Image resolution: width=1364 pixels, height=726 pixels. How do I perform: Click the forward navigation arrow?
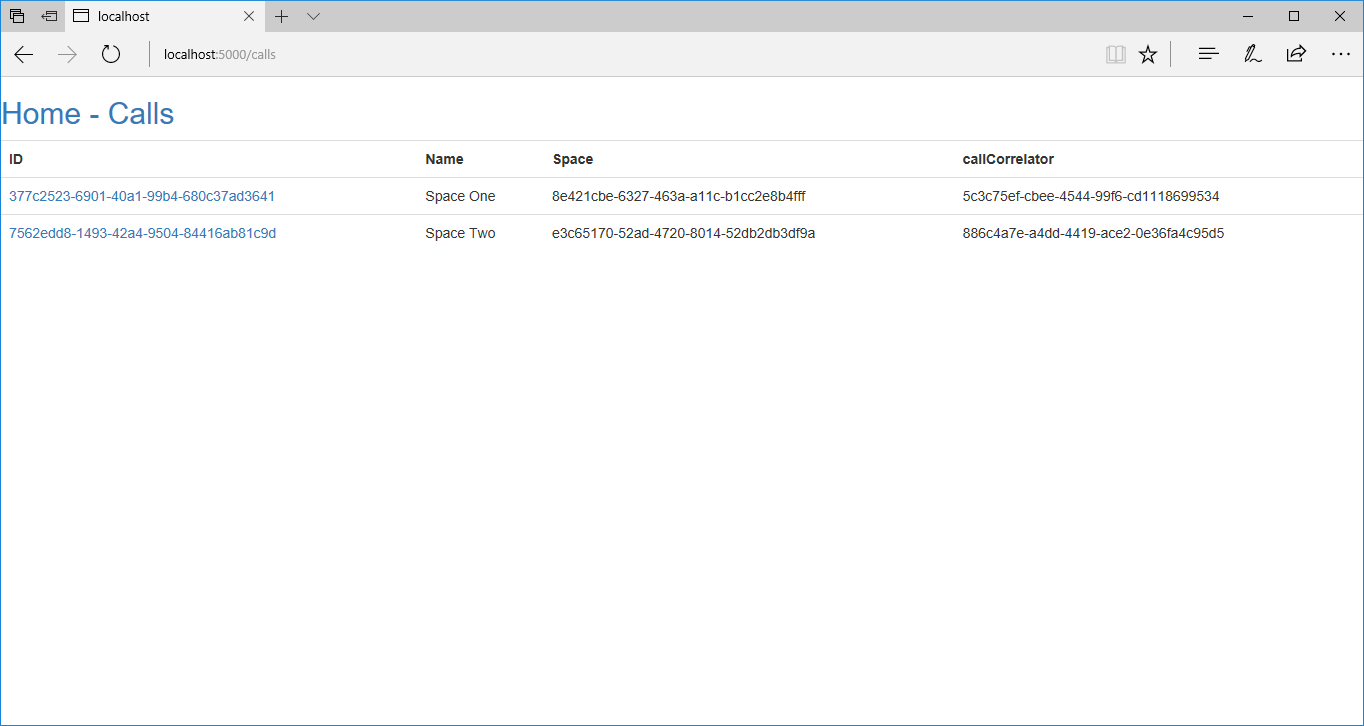[x=68, y=55]
